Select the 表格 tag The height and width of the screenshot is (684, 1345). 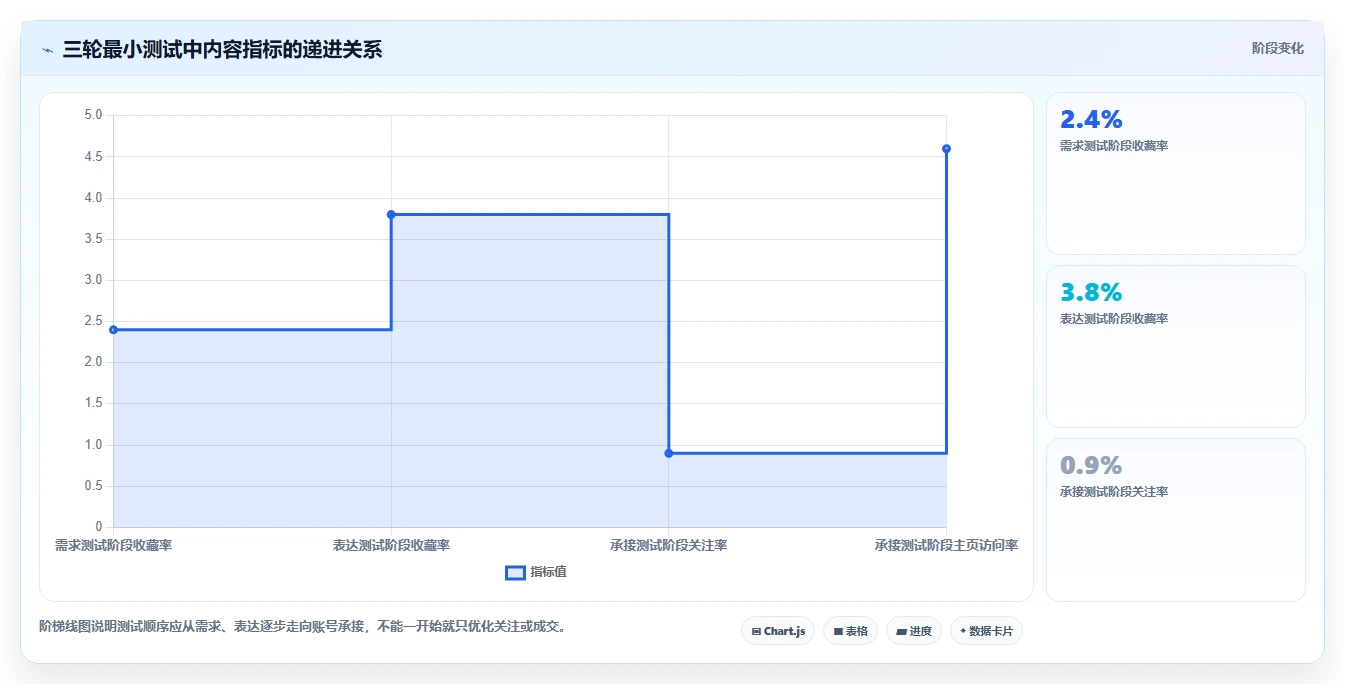tap(850, 631)
